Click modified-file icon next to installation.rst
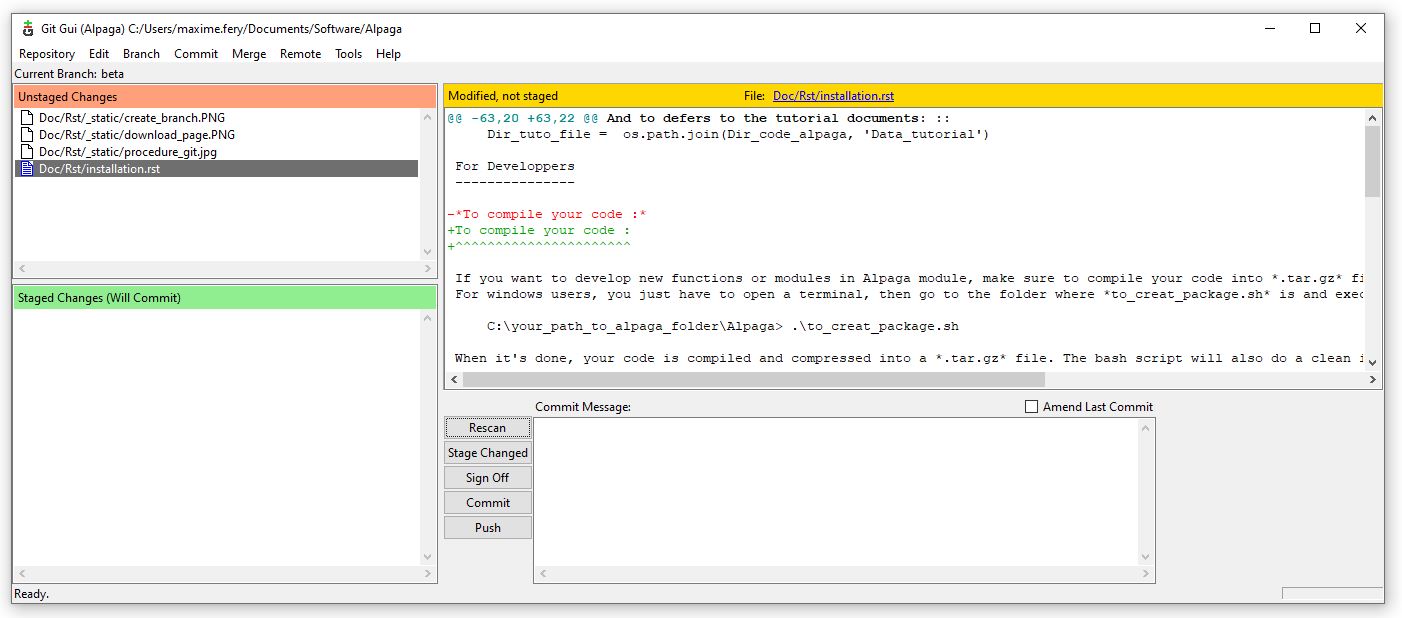 27,169
